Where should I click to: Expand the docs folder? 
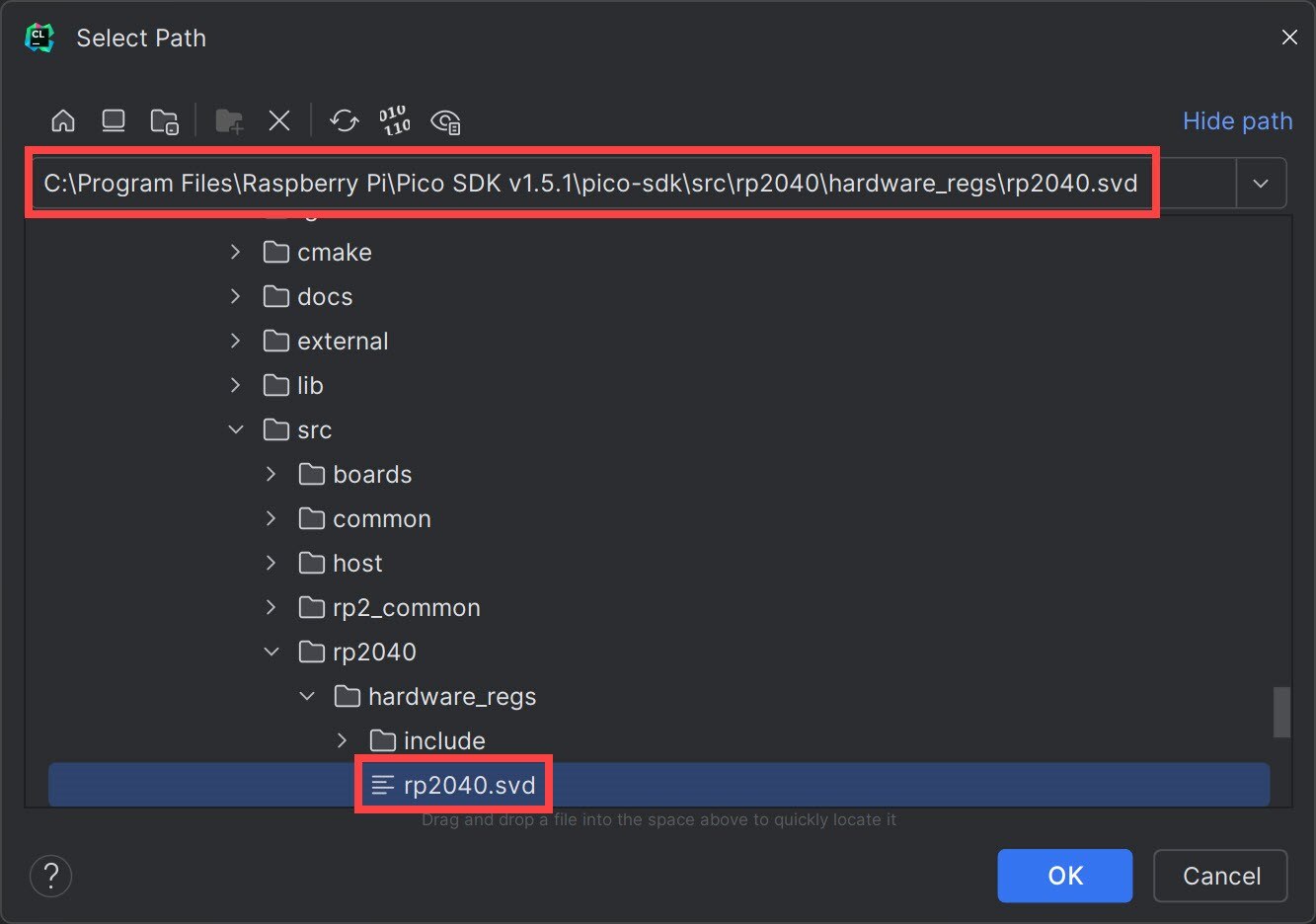click(235, 296)
